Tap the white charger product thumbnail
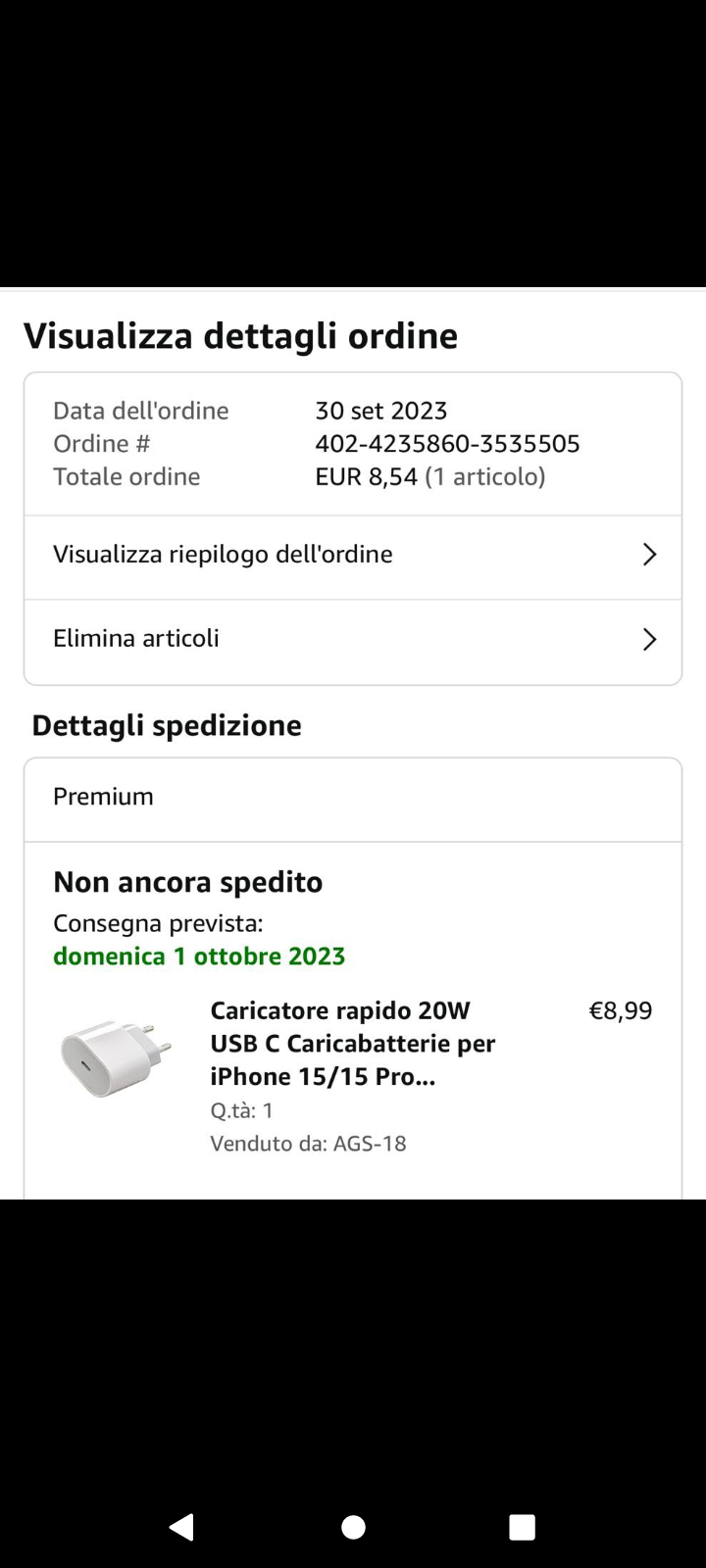 [x=116, y=1056]
